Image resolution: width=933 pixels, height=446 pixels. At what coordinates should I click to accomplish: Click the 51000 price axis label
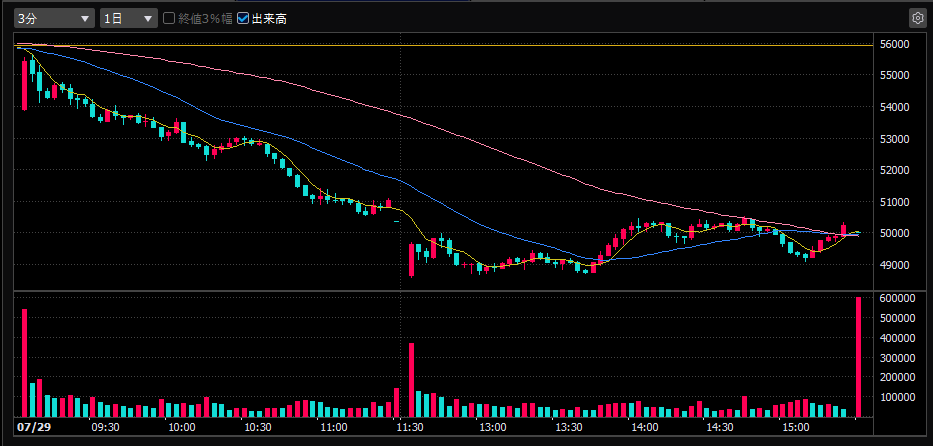tap(894, 202)
